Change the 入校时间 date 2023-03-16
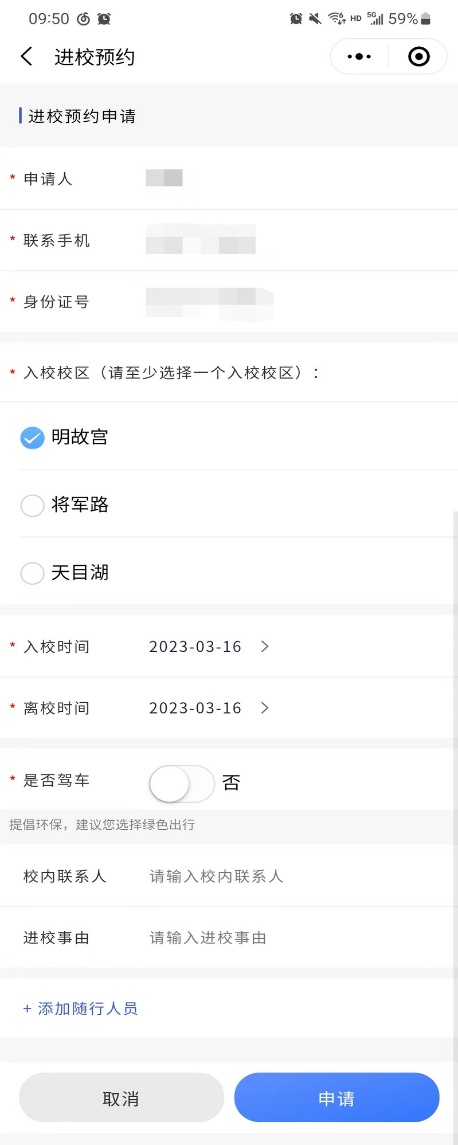 click(x=195, y=647)
